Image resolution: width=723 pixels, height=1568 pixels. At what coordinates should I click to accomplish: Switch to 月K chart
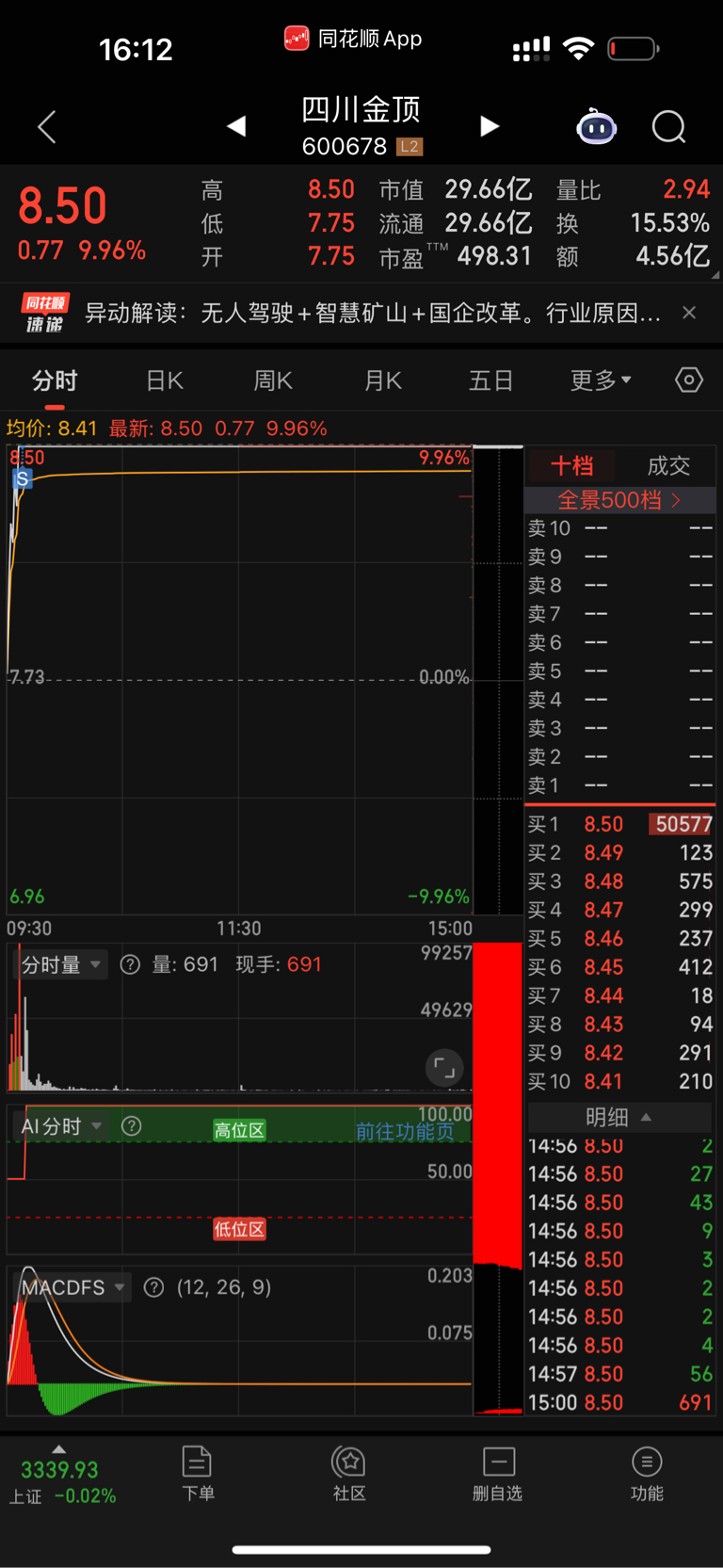(x=383, y=380)
